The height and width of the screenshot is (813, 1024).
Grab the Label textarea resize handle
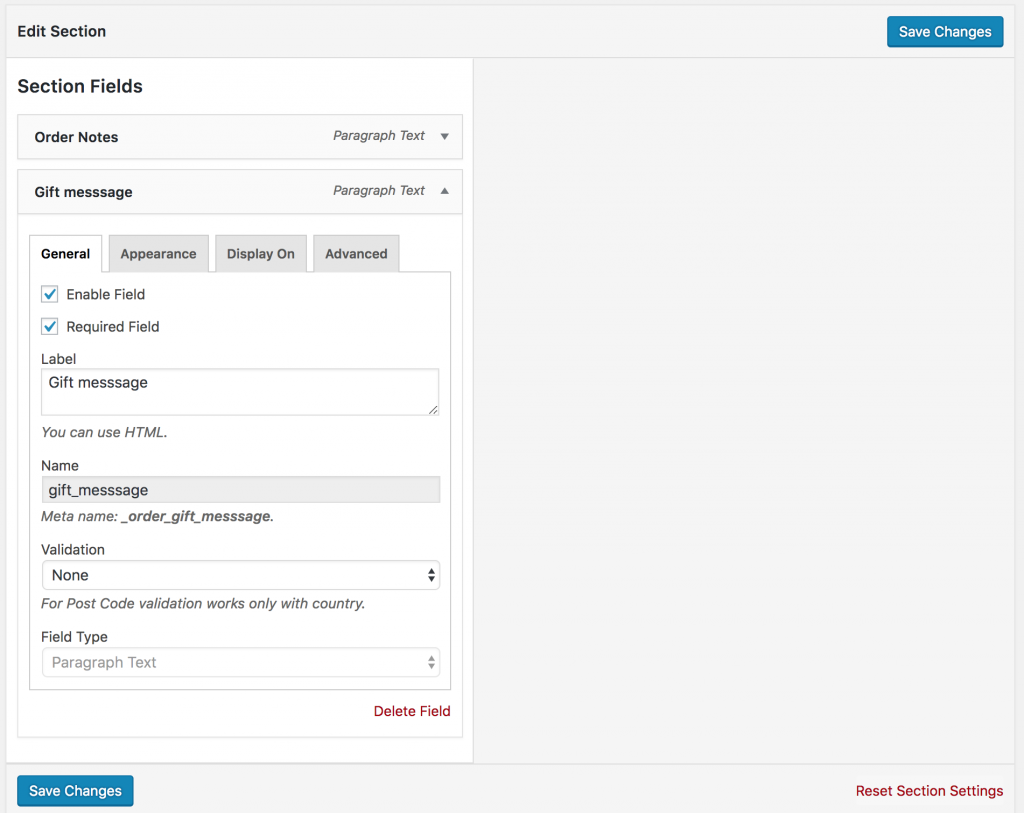coord(433,409)
